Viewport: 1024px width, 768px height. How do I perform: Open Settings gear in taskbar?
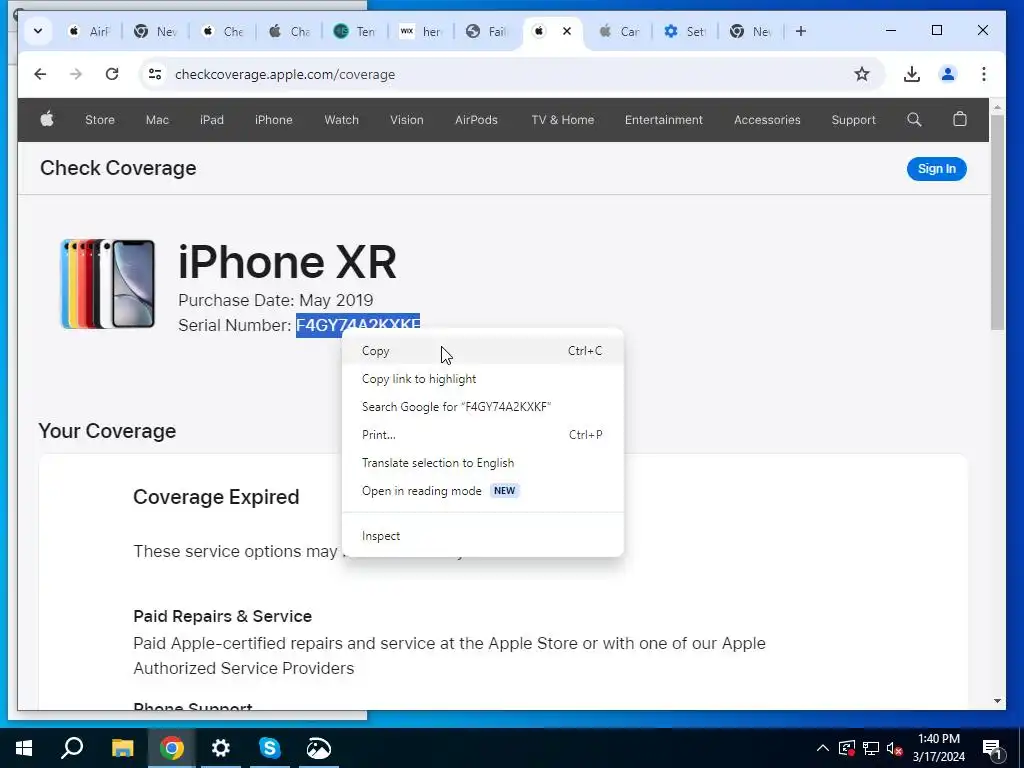coord(221,748)
